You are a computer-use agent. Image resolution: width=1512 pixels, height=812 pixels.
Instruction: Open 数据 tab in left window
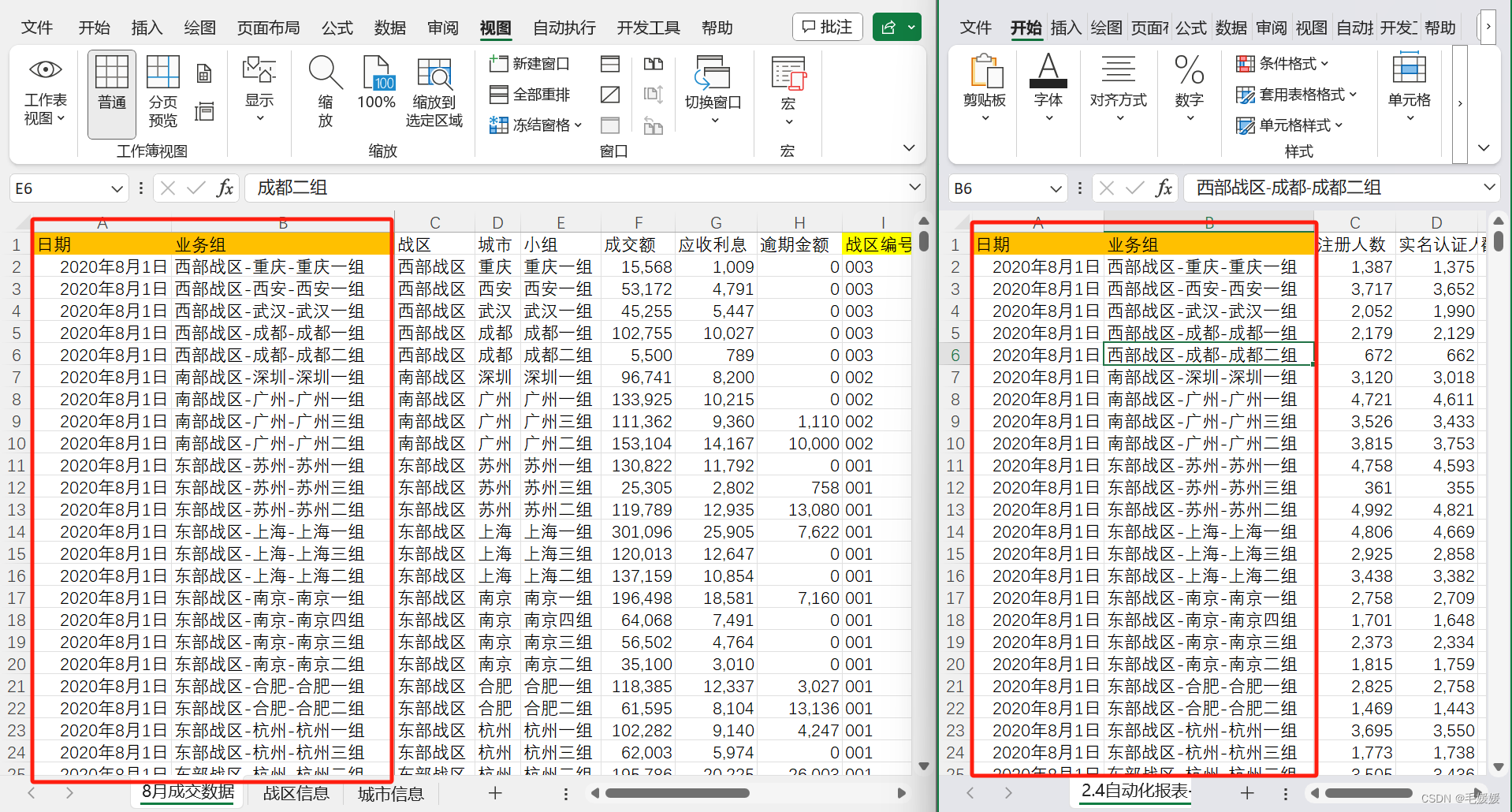point(389,28)
